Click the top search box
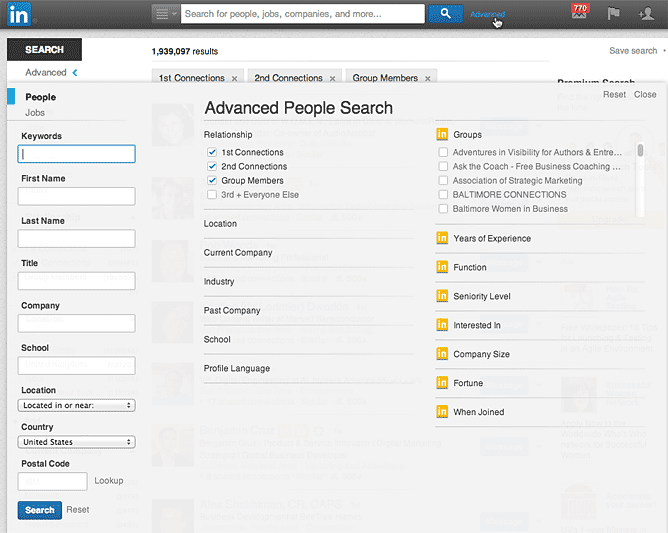The image size is (668, 533). pyautogui.click(x=302, y=14)
